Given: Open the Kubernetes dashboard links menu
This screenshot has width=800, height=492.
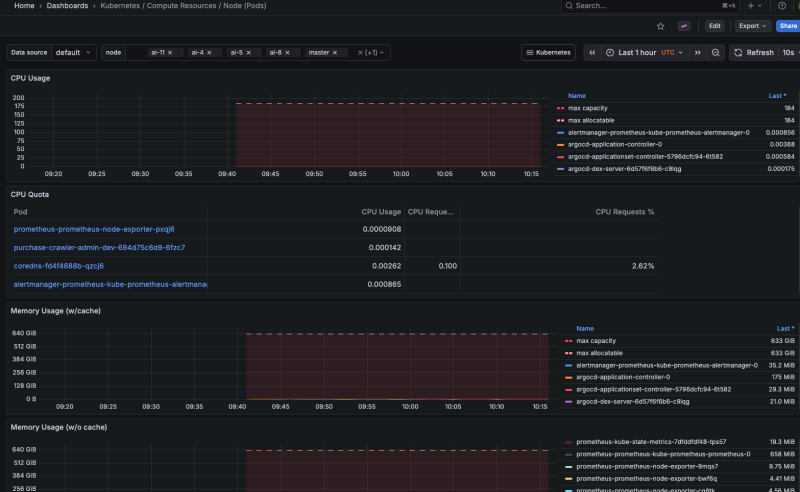Looking at the screenshot, I should click(x=549, y=52).
